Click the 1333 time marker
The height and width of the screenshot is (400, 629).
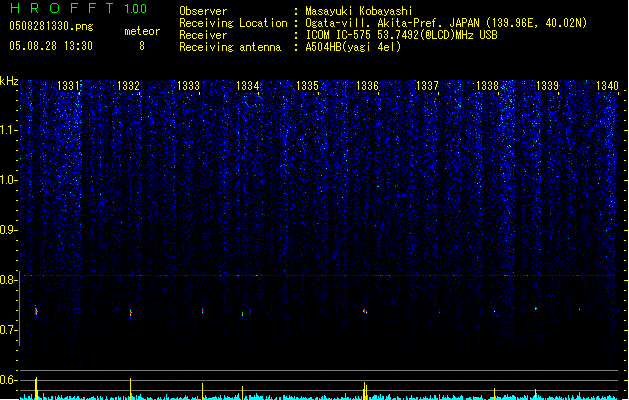click(188, 85)
